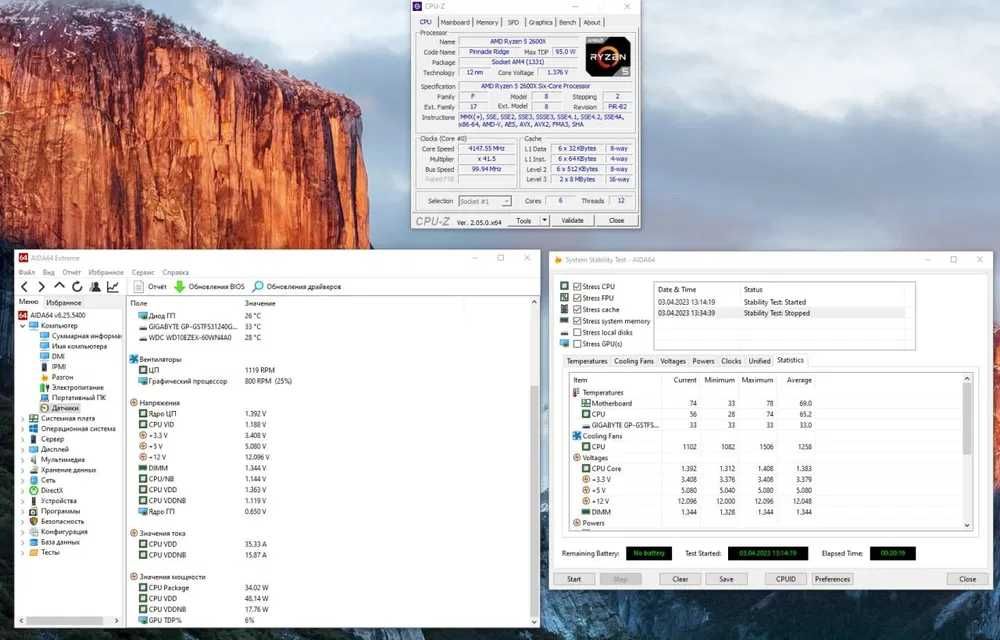Expand the Системная плата node
Viewport: 1000px width, 640px height.
point(23,419)
